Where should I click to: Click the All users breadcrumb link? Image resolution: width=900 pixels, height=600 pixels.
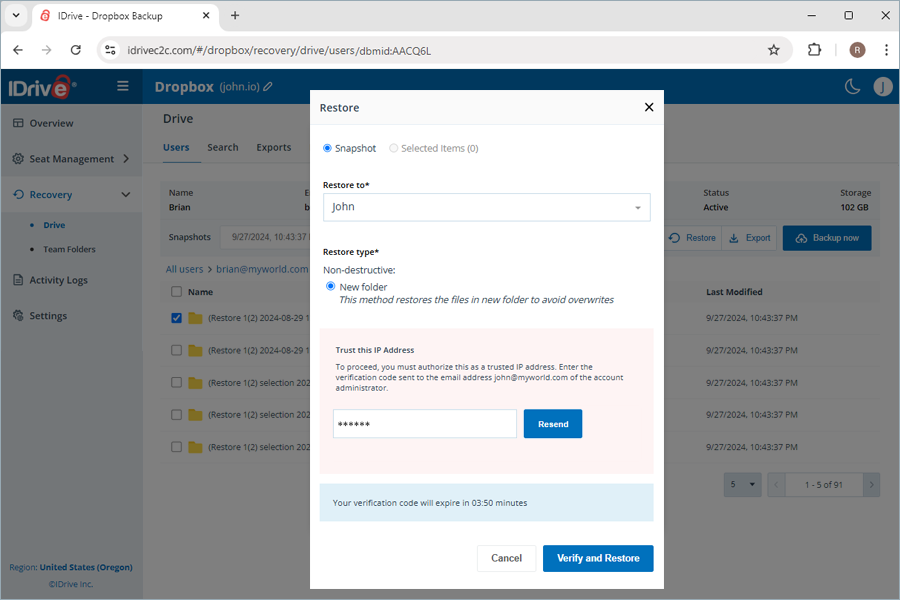point(184,269)
